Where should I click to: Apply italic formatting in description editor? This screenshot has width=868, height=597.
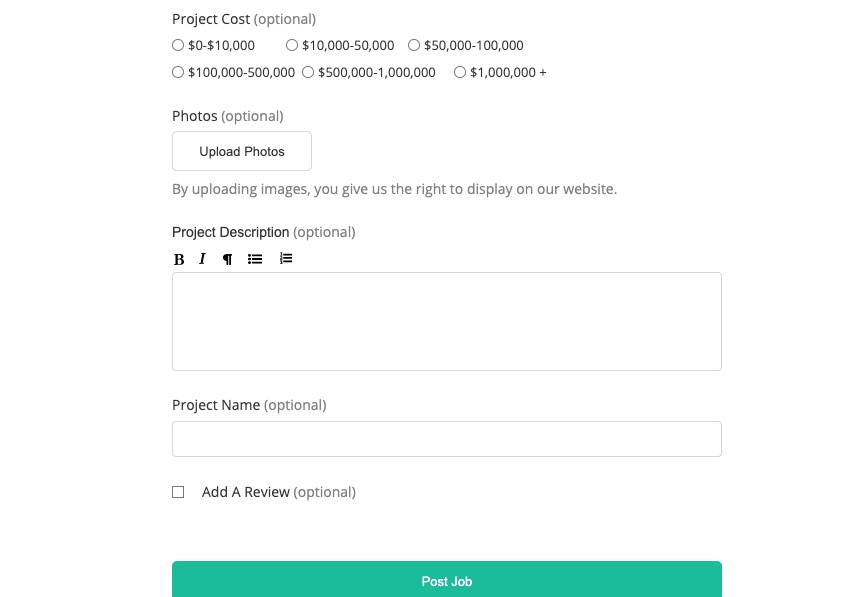[202, 259]
